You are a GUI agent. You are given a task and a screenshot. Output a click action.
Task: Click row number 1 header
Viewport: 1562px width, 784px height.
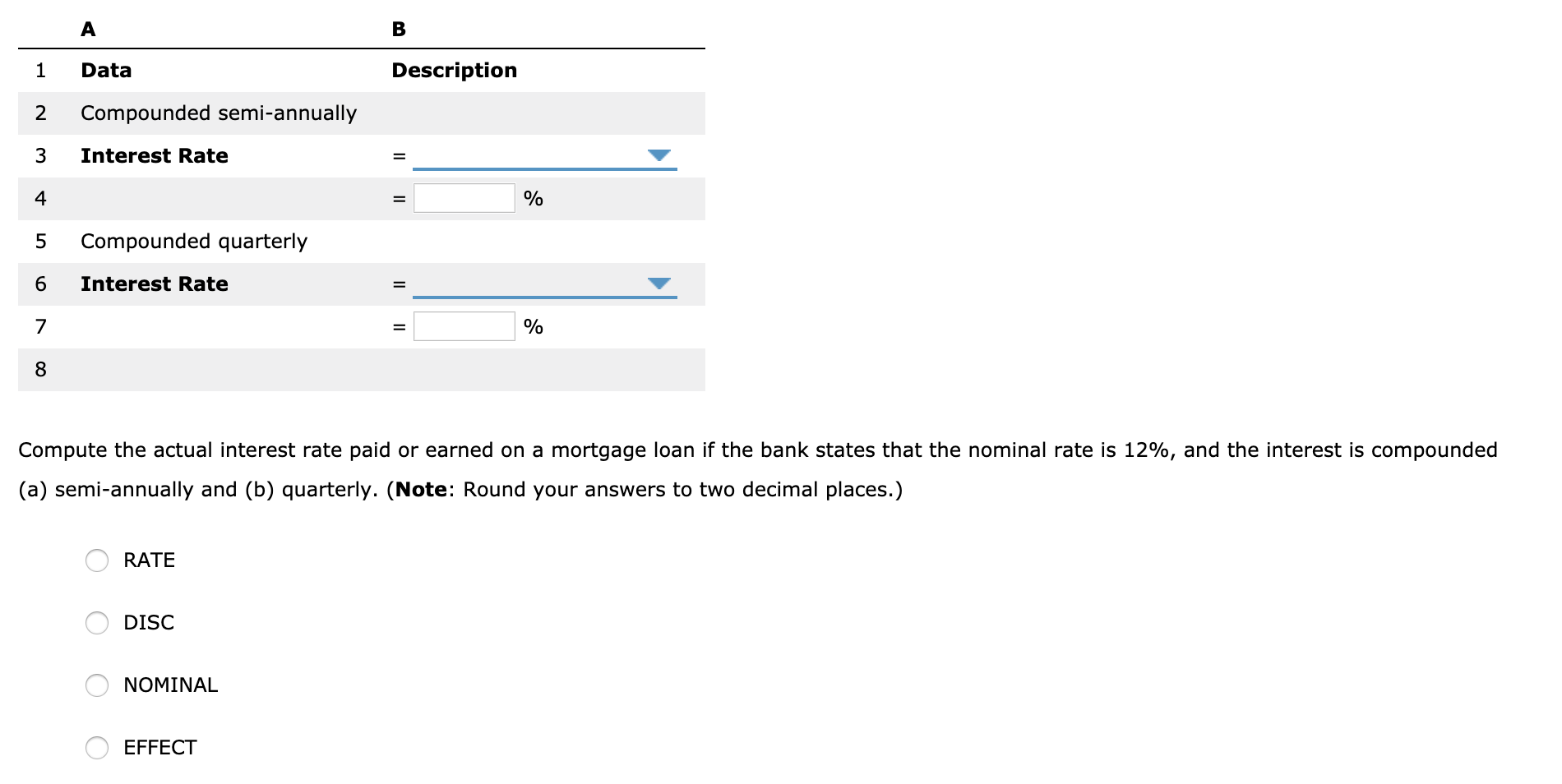tap(39, 71)
